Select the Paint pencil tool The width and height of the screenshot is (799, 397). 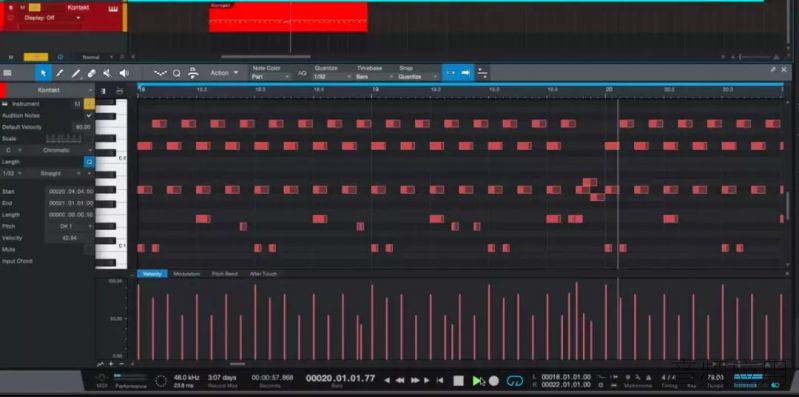[60, 73]
